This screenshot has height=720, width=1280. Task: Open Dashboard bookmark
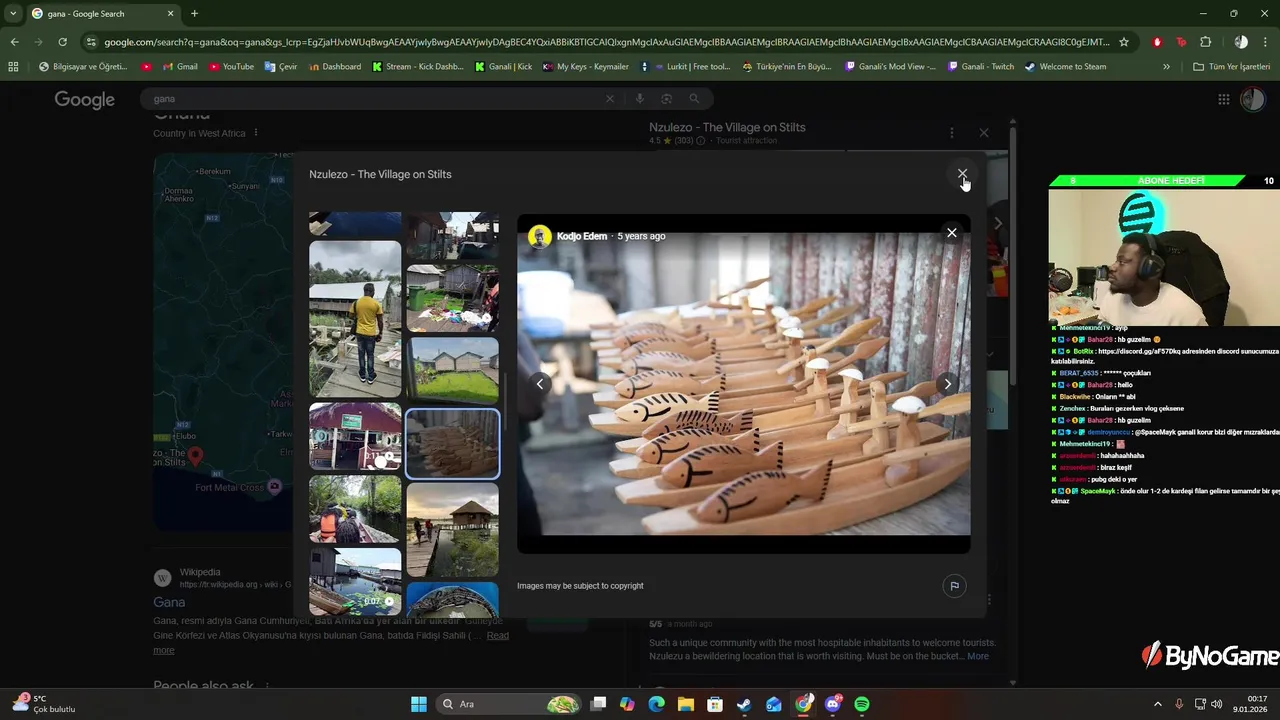(335, 67)
